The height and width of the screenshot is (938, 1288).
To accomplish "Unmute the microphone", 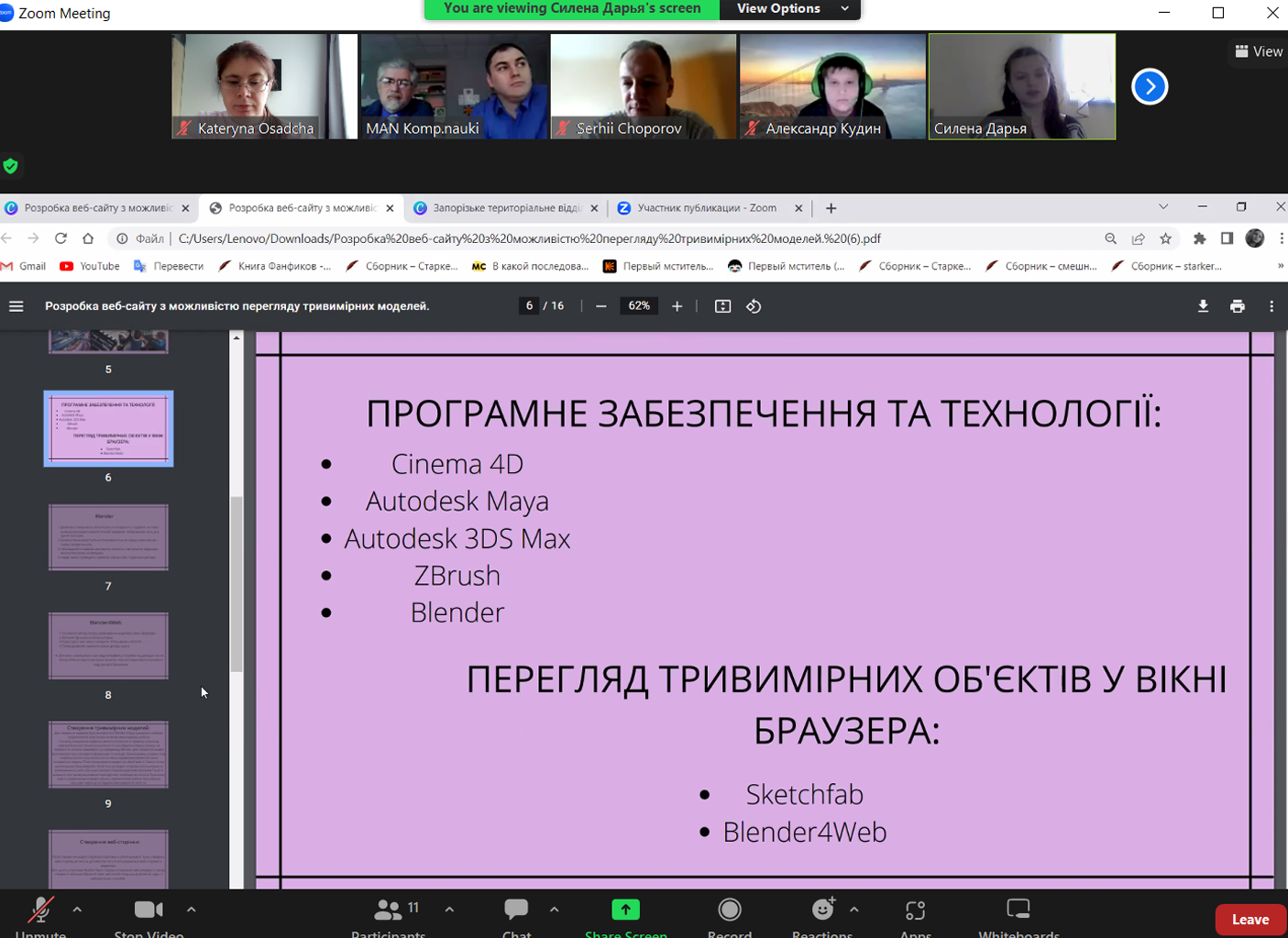I will click(x=40, y=910).
